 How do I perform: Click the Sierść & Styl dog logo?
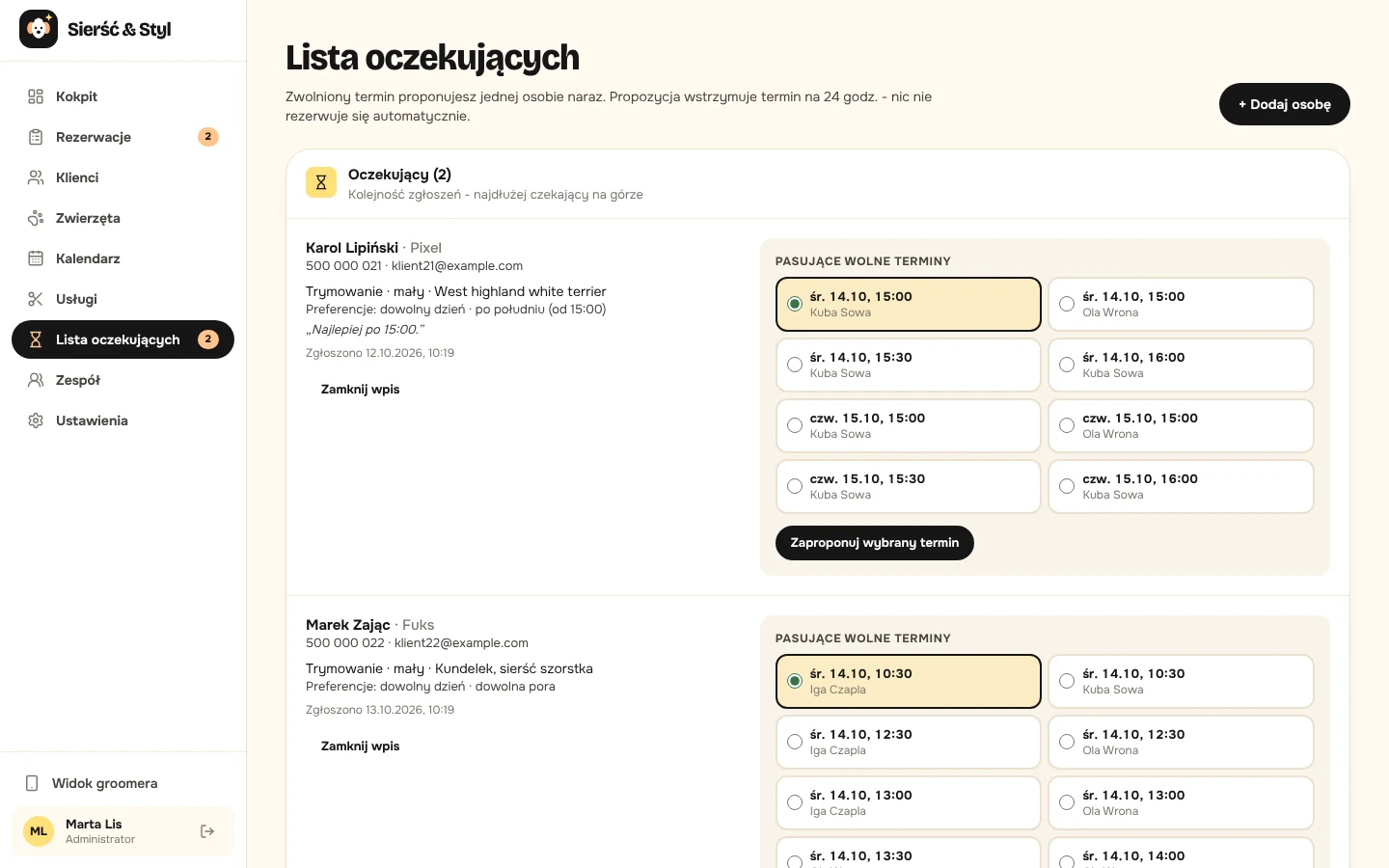pyautogui.click(x=39, y=29)
